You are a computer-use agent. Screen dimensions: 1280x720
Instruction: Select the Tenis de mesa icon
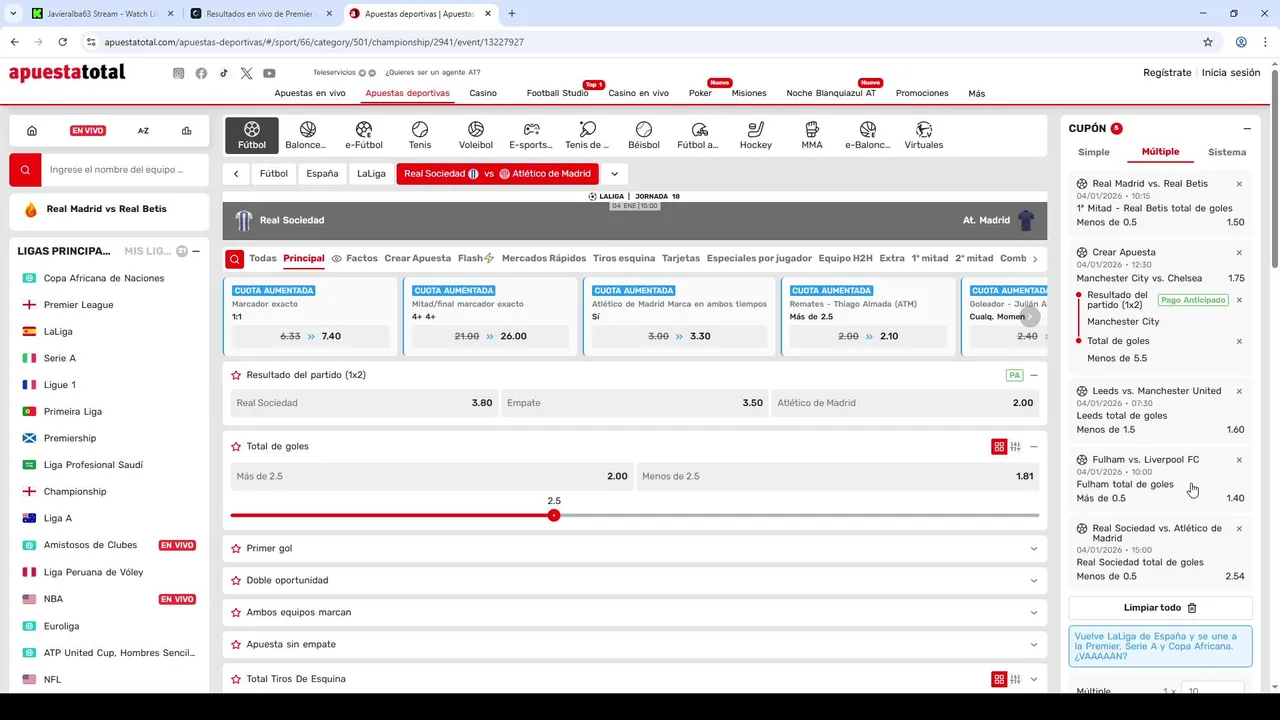coord(587,135)
